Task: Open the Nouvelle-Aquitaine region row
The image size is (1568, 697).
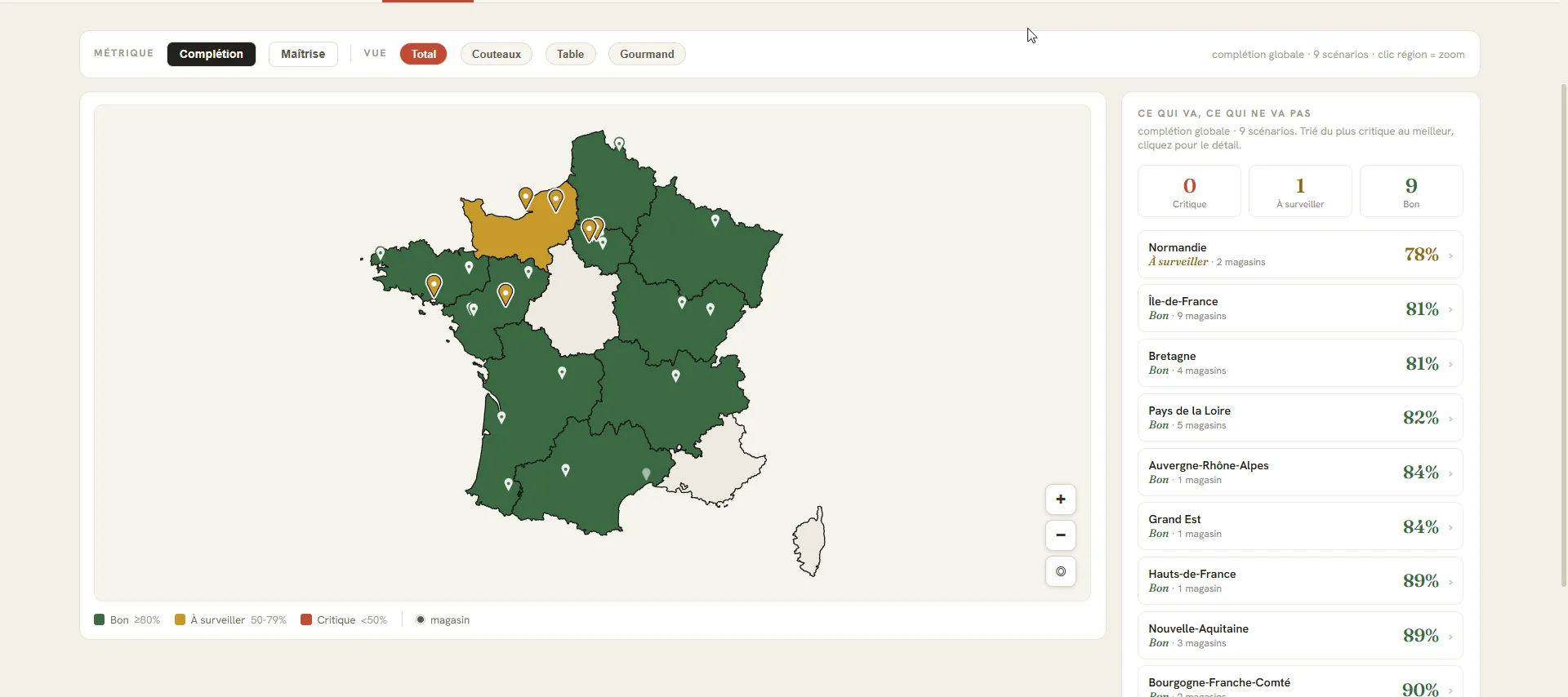Action: point(1300,635)
